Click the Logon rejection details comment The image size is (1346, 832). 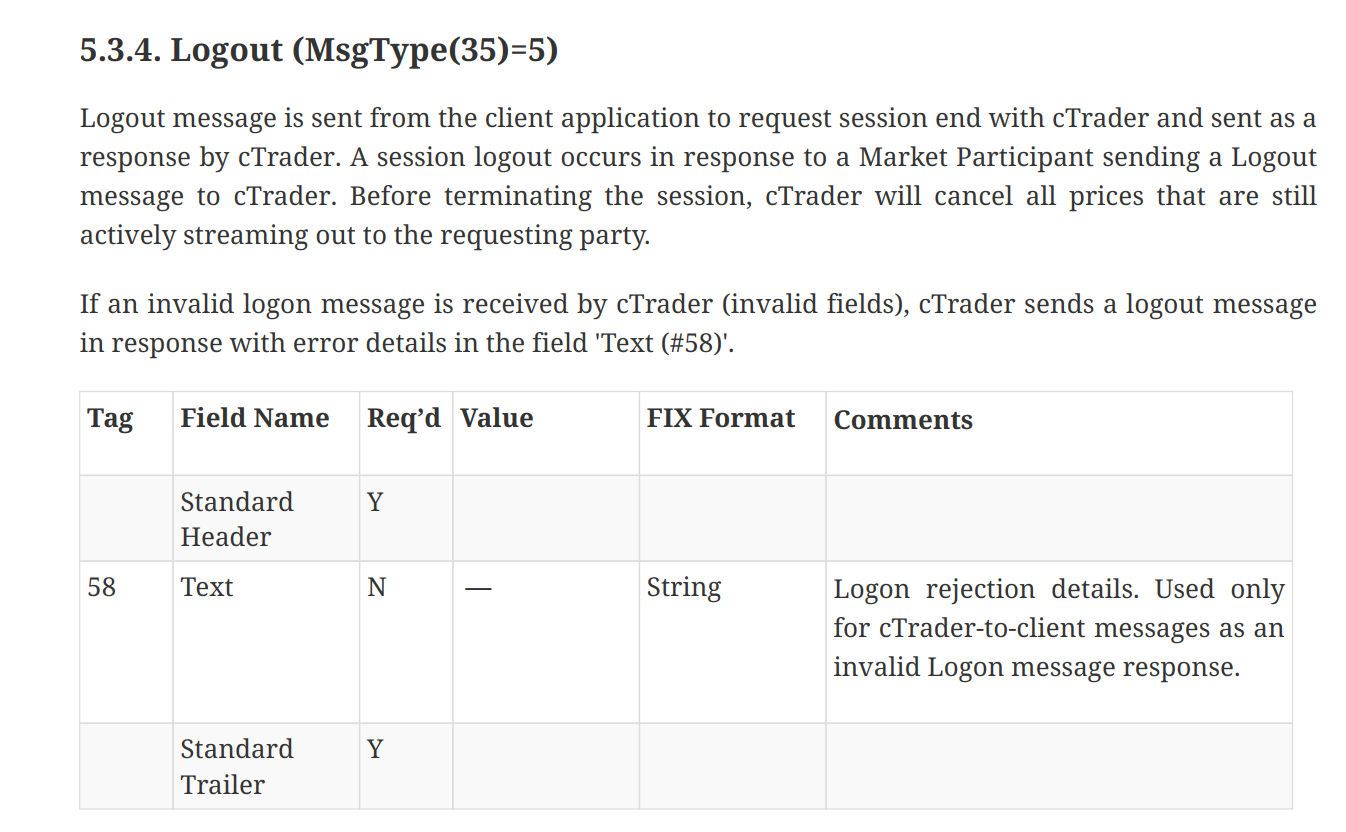1059,628
